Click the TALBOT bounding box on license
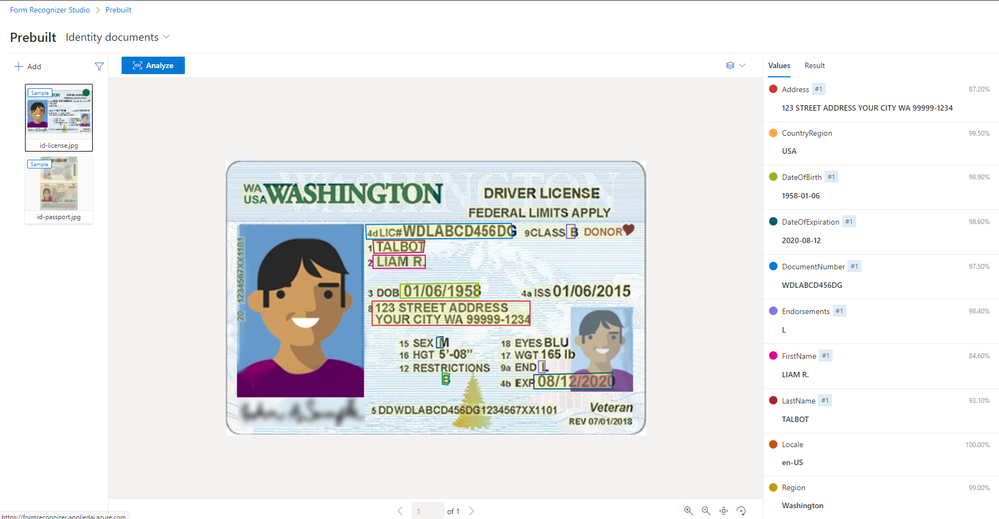Viewport: 999px width, 519px height. 399,246
